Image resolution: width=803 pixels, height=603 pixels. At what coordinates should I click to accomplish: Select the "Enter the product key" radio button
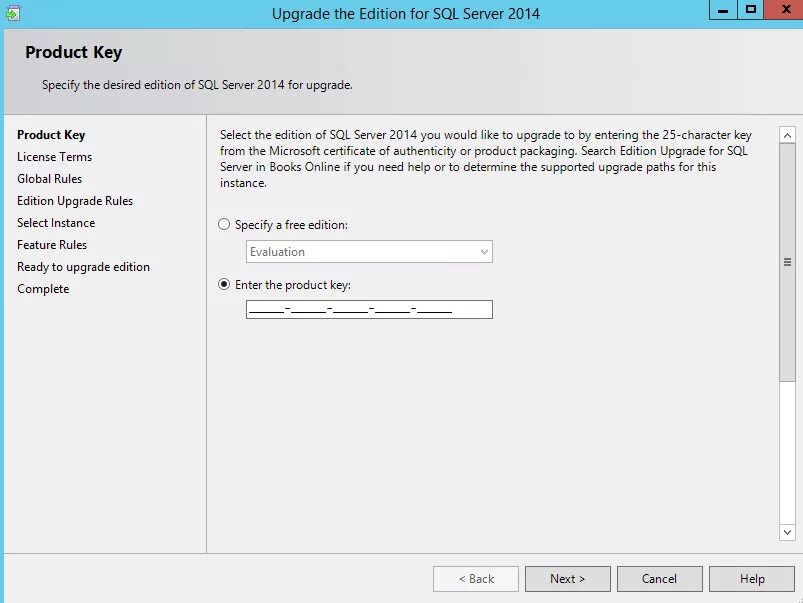224,284
